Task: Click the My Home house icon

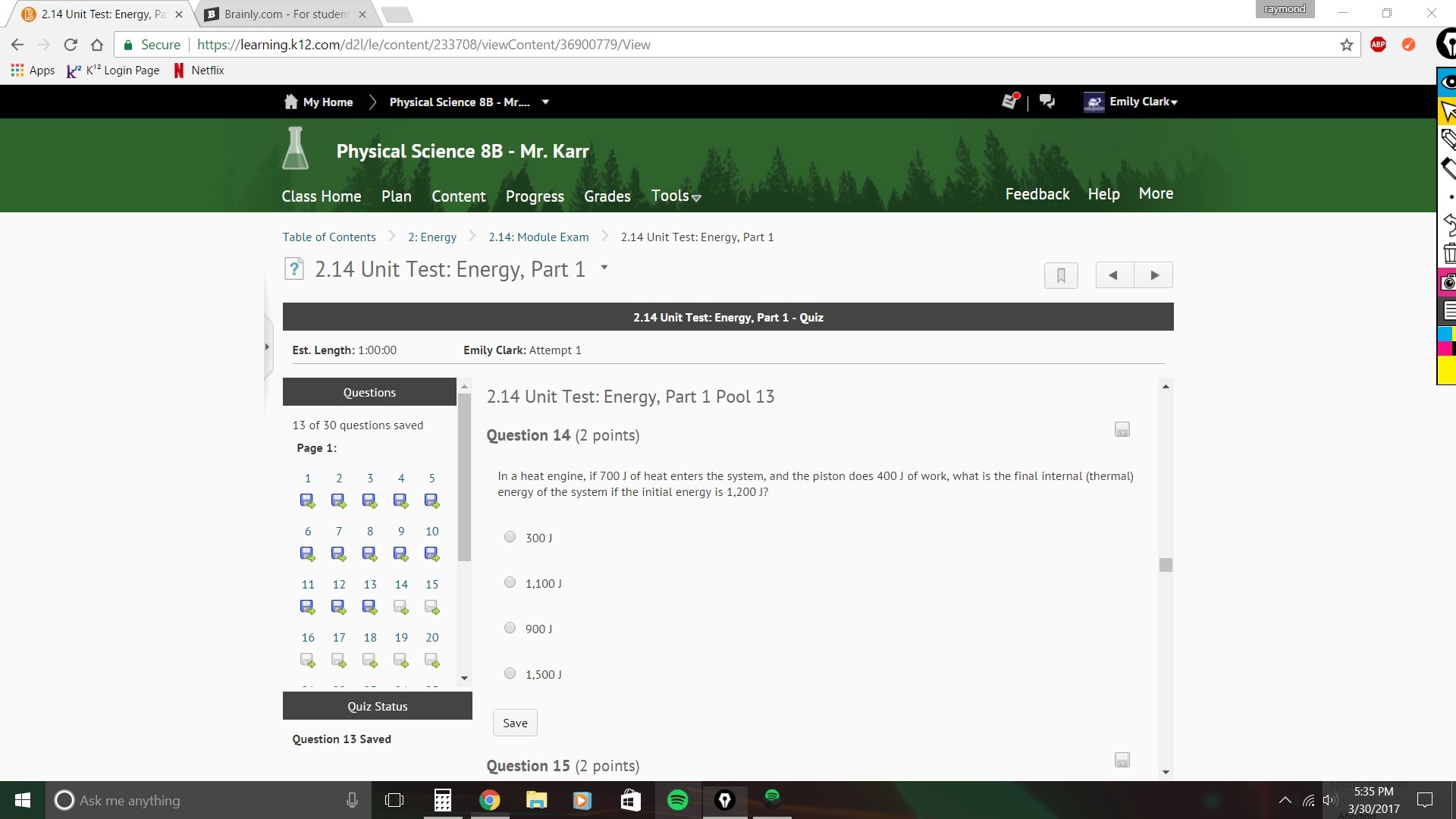Action: click(290, 102)
